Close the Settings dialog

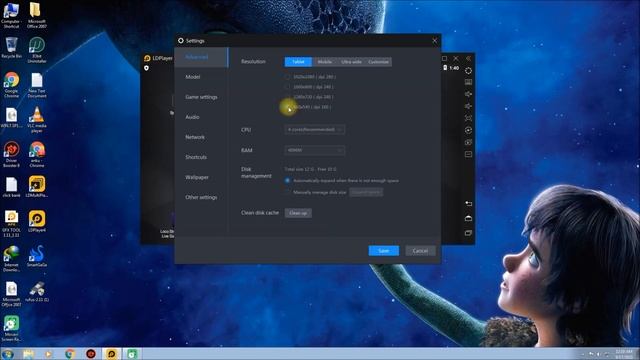[435, 41]
